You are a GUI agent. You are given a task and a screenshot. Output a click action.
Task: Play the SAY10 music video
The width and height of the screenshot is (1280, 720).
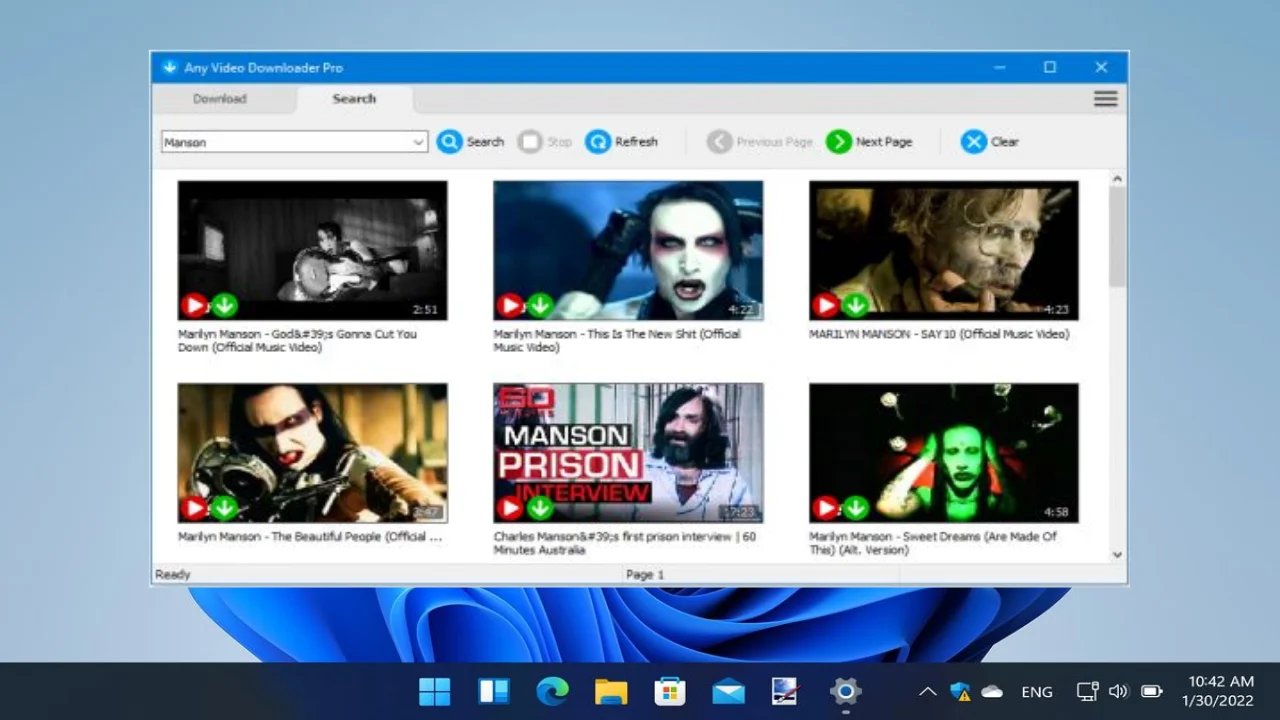pos(825,305)
